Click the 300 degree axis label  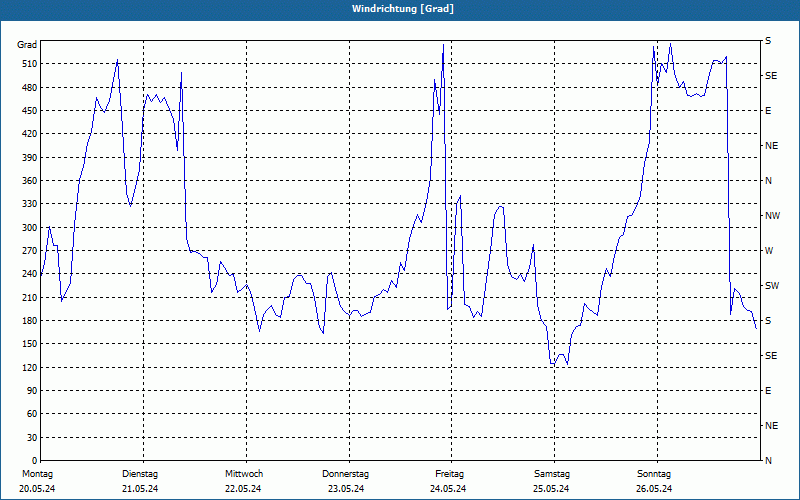tap(30, 227)
